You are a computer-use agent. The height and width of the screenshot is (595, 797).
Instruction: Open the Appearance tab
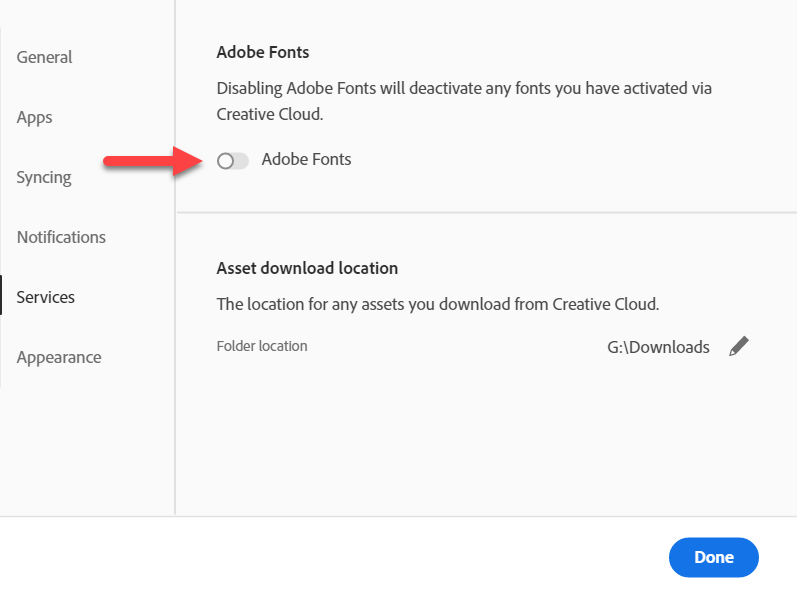(x=59, y=357)
